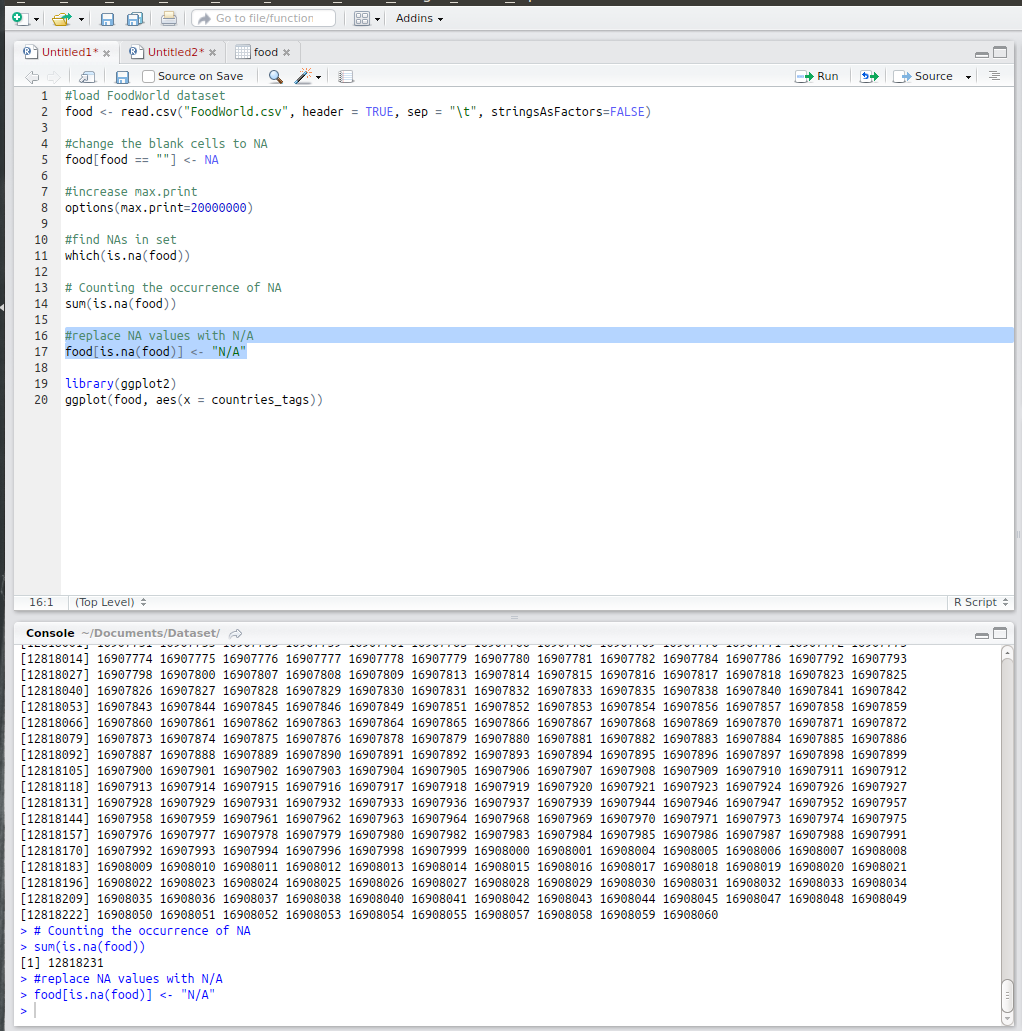Click line 2 read.csv code
The image size is (1022, 1031).
pyautogui.click(x=358, y=112)
